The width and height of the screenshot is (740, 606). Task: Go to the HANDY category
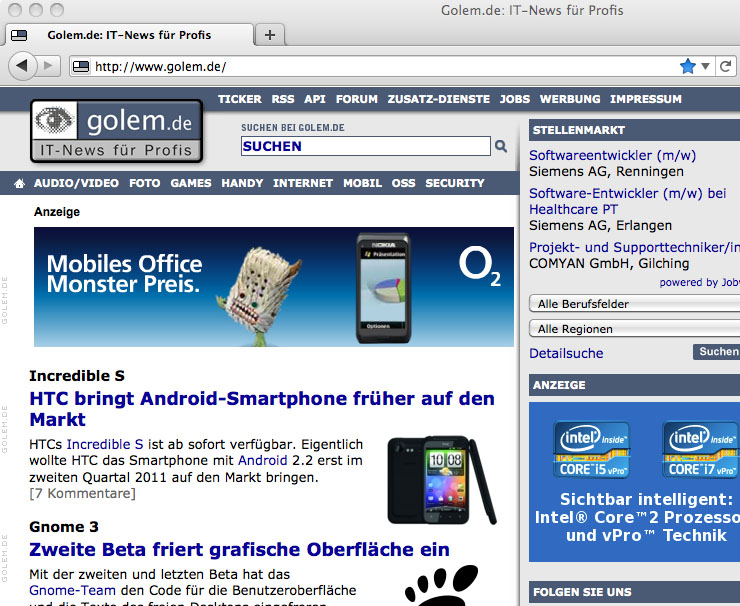point(242,183)
